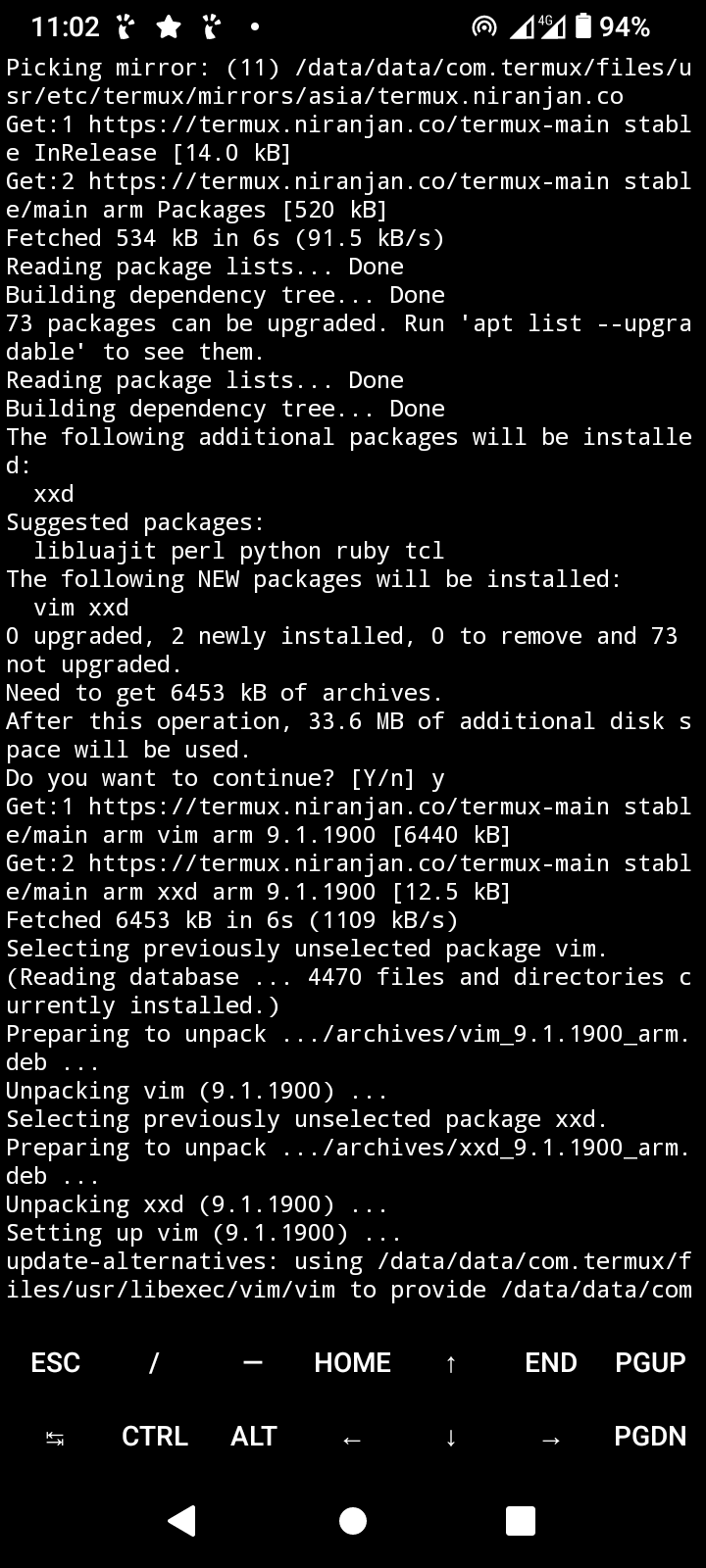Toggle the CTRL modifier key
The image size is (706, 1568).
coord(155,1437)
